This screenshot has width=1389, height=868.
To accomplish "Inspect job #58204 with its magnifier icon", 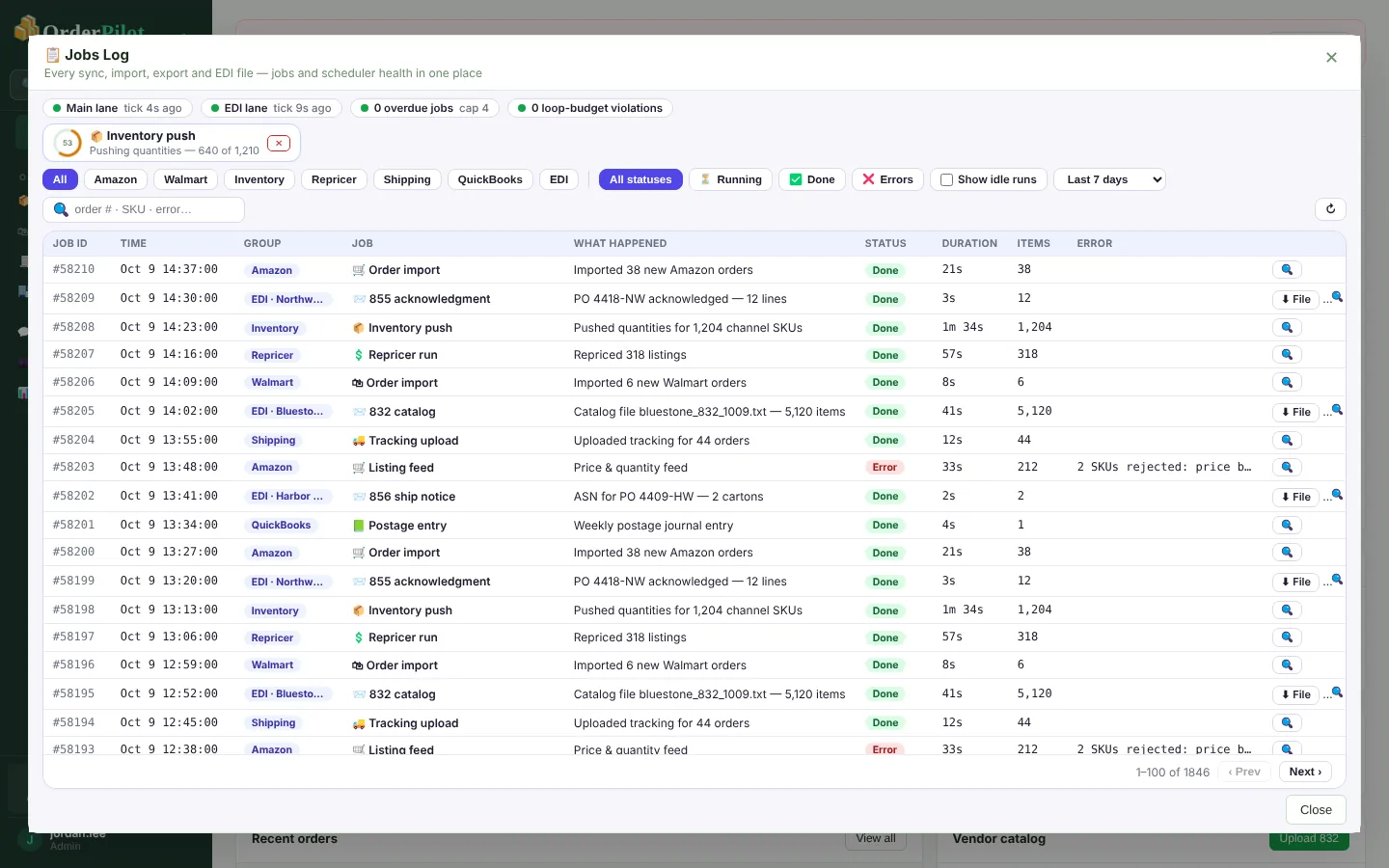I will [1287, 441].
